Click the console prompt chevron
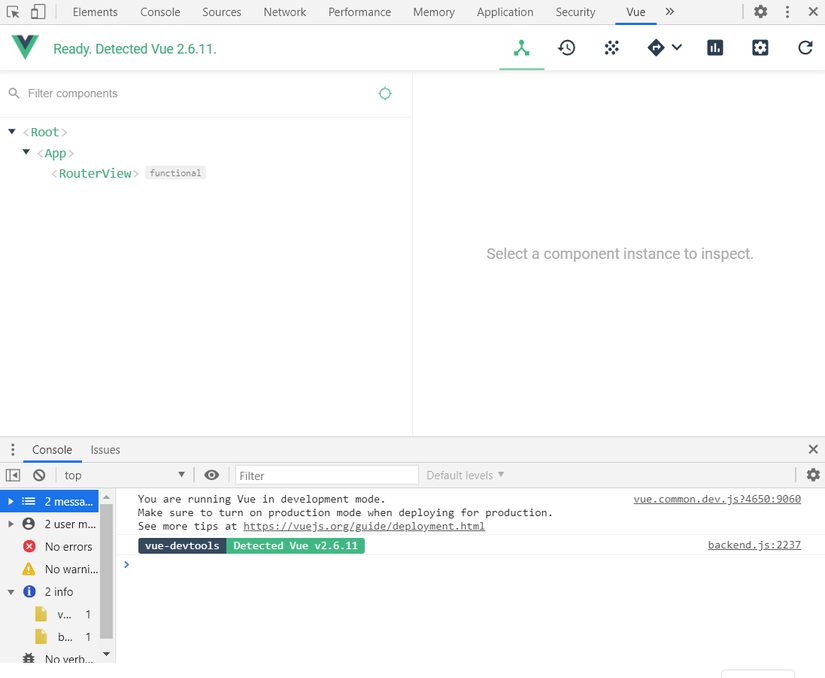 tap(126, 564)
